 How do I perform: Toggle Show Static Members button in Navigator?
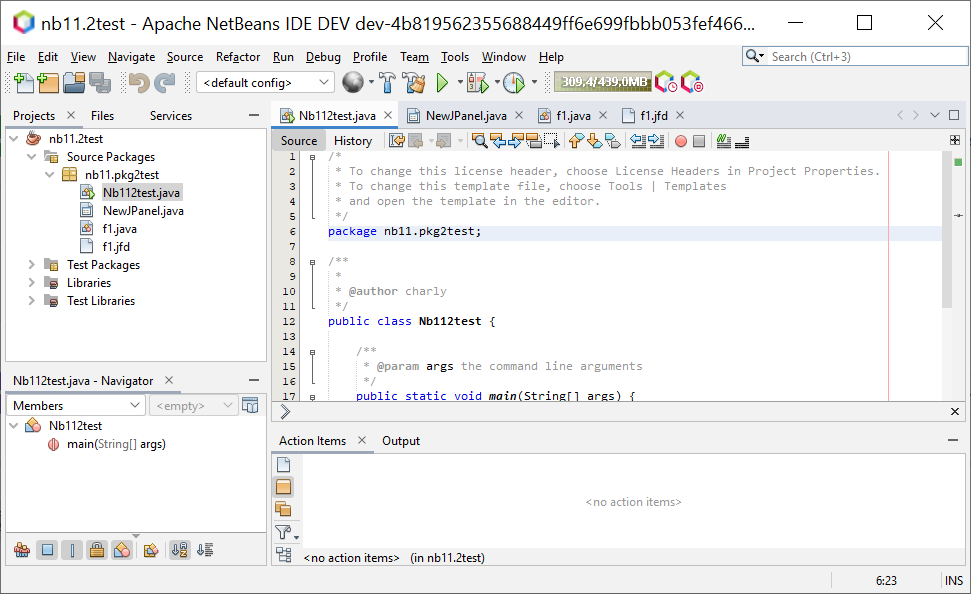pyautogui.click(x=72, y=550)
